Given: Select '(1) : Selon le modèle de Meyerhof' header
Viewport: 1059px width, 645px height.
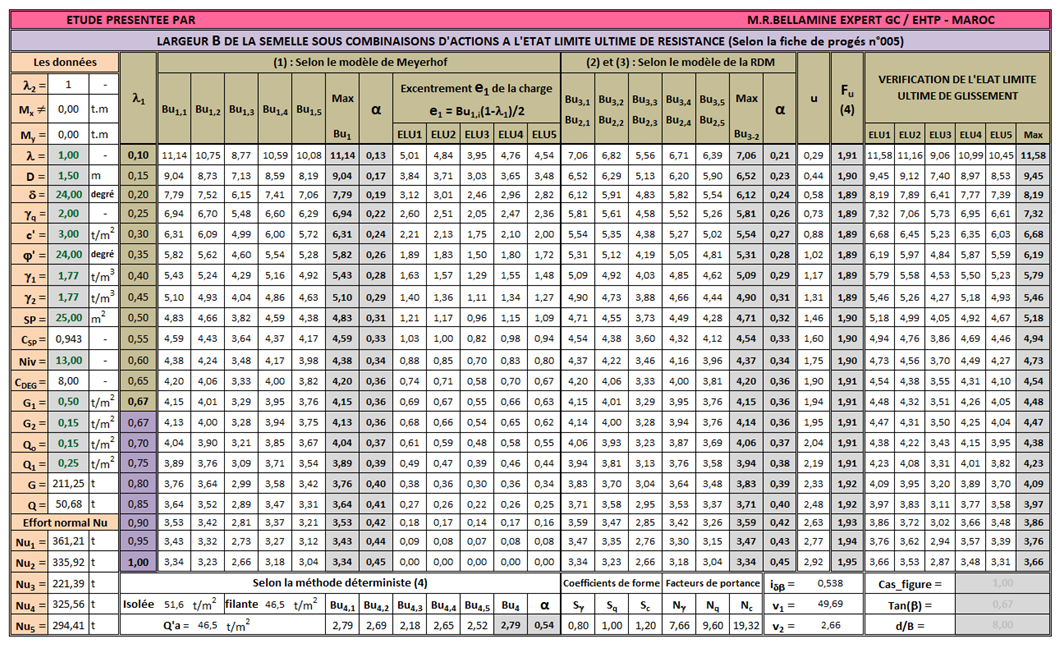Looking at the screenshot, I should [x=359, y=62].
